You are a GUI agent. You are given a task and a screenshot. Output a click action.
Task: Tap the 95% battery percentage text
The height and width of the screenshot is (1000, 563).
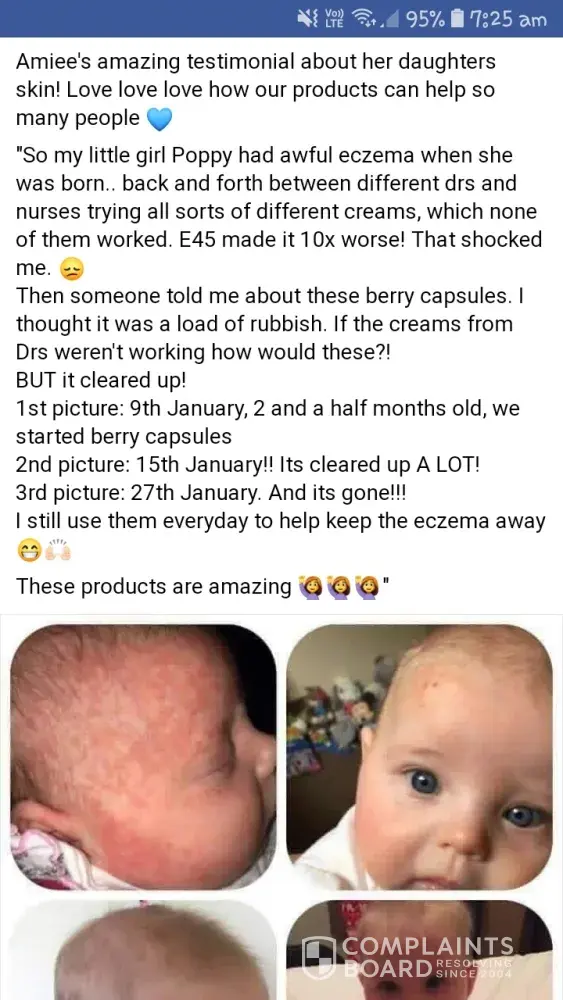425,19
